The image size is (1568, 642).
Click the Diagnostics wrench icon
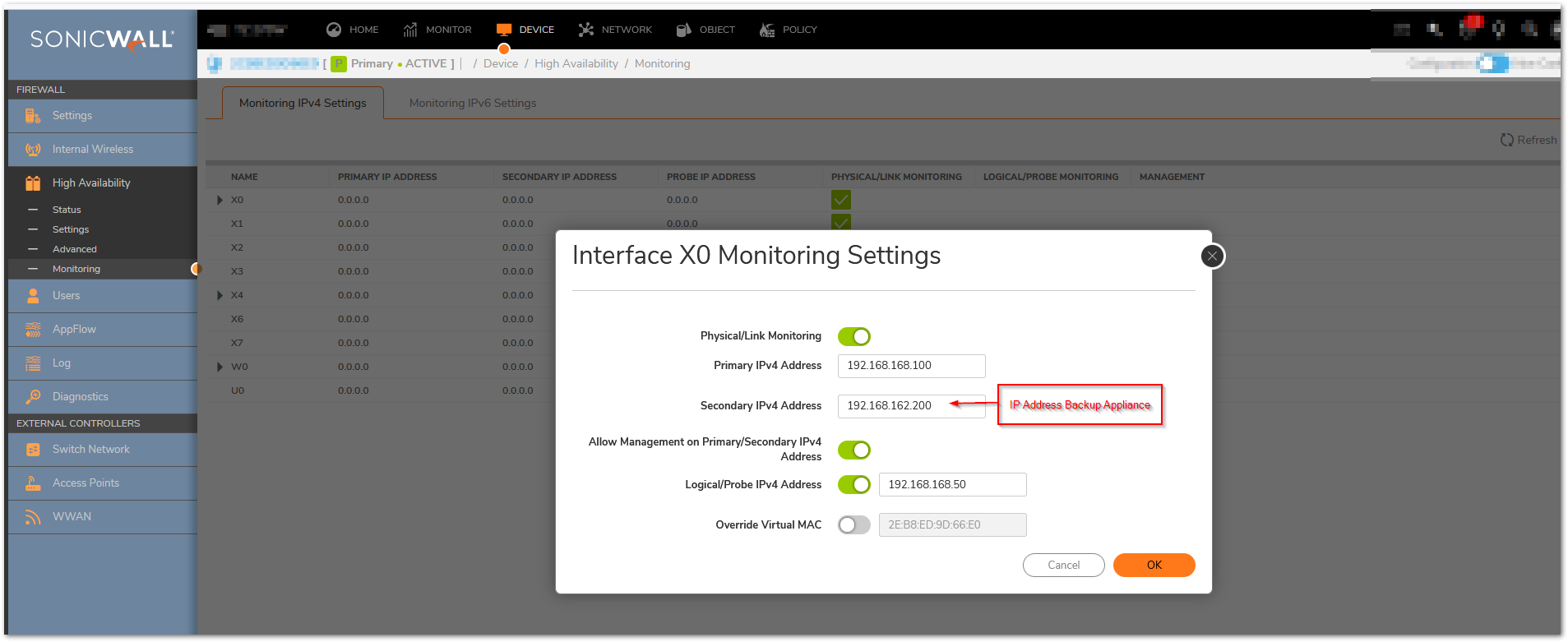click(33, 397)
